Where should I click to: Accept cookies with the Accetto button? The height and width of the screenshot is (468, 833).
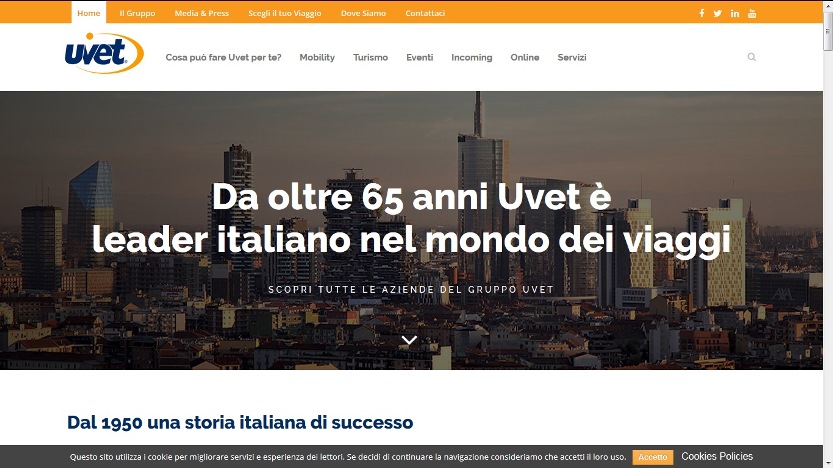pos(653,457)
